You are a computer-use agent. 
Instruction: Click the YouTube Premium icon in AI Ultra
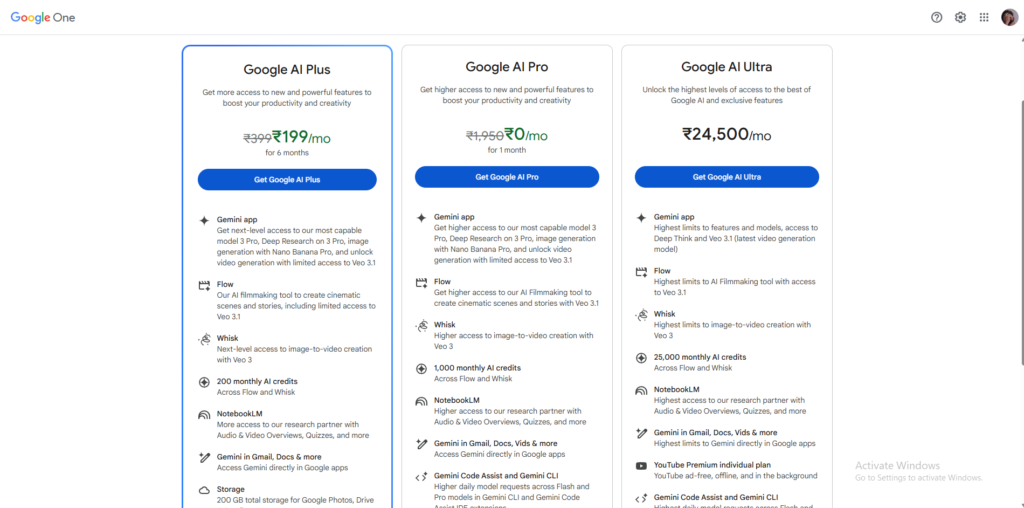(641, 466)
